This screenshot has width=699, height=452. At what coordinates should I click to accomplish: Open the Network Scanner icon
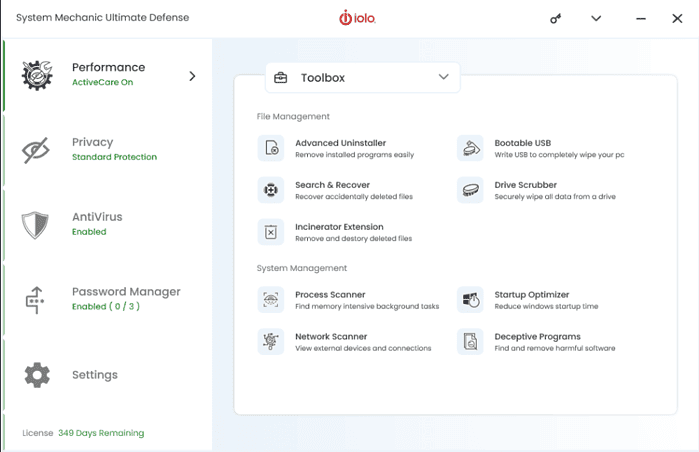270,342
